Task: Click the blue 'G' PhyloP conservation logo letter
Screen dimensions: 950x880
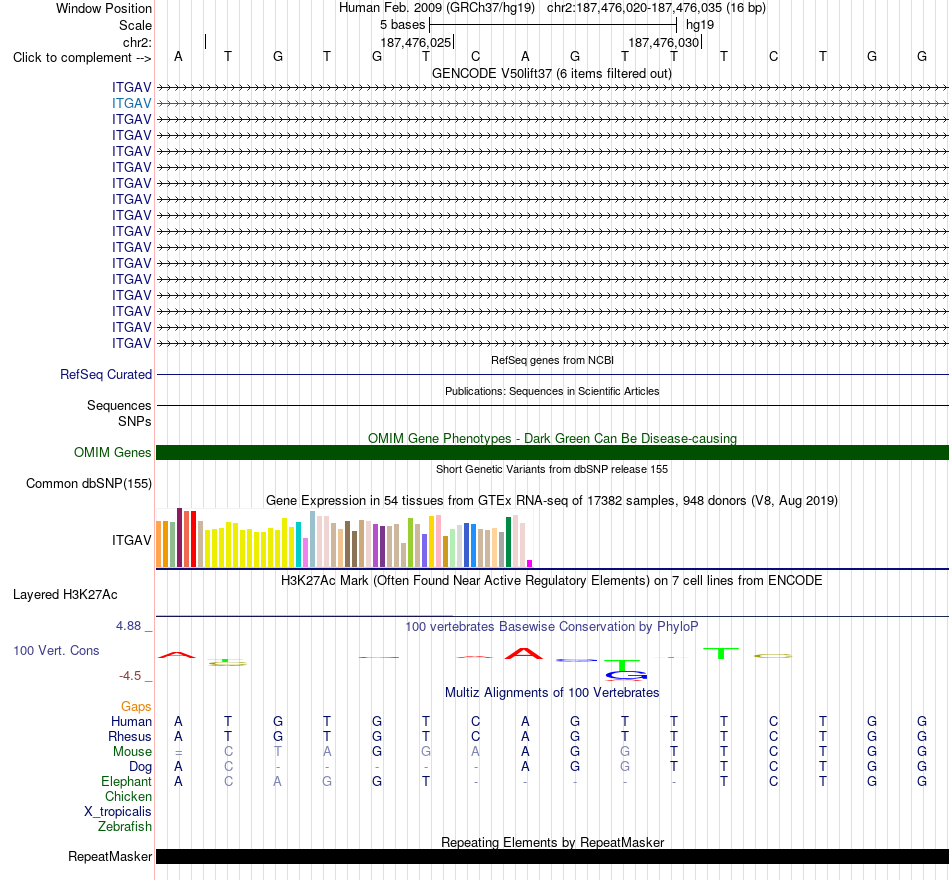Action: [626, 675]
